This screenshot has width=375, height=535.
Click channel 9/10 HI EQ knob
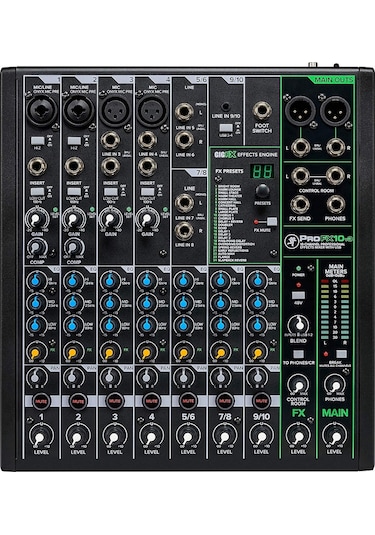click(258, 281)
